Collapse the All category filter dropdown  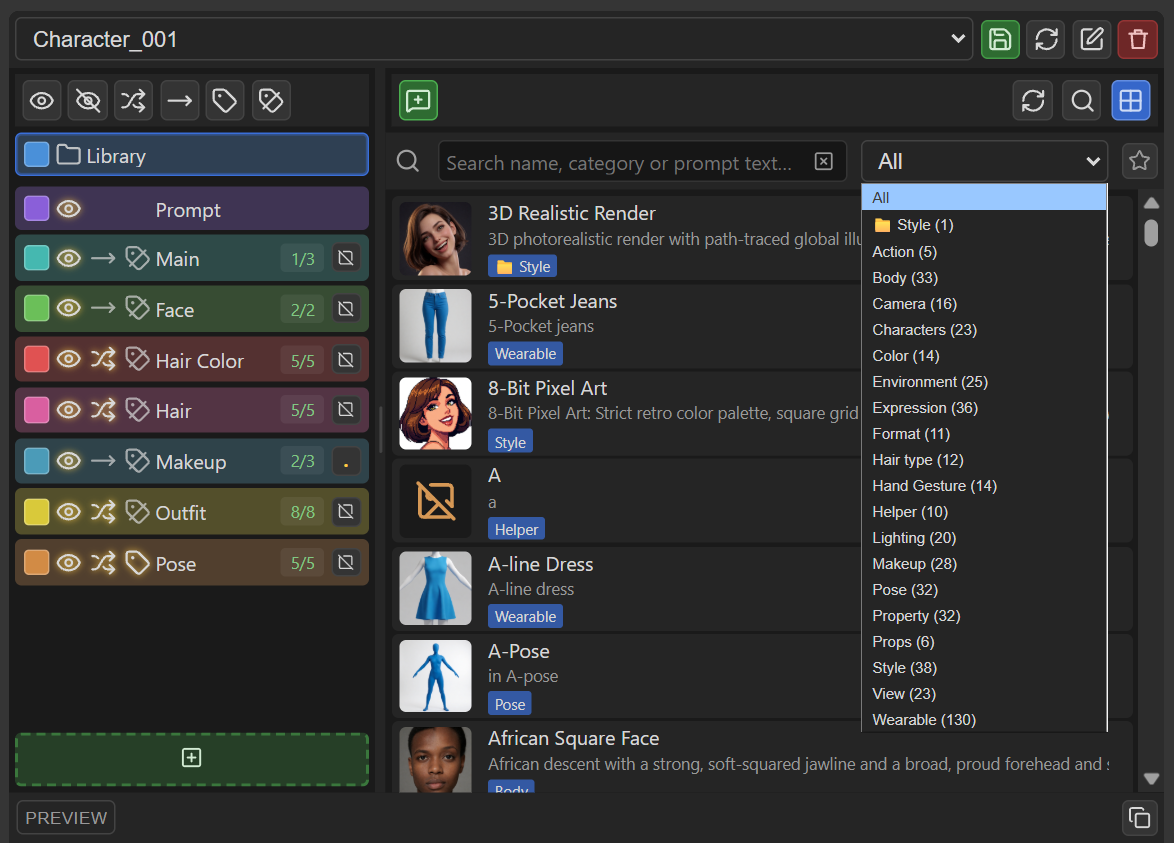click(x=985, y=161)
